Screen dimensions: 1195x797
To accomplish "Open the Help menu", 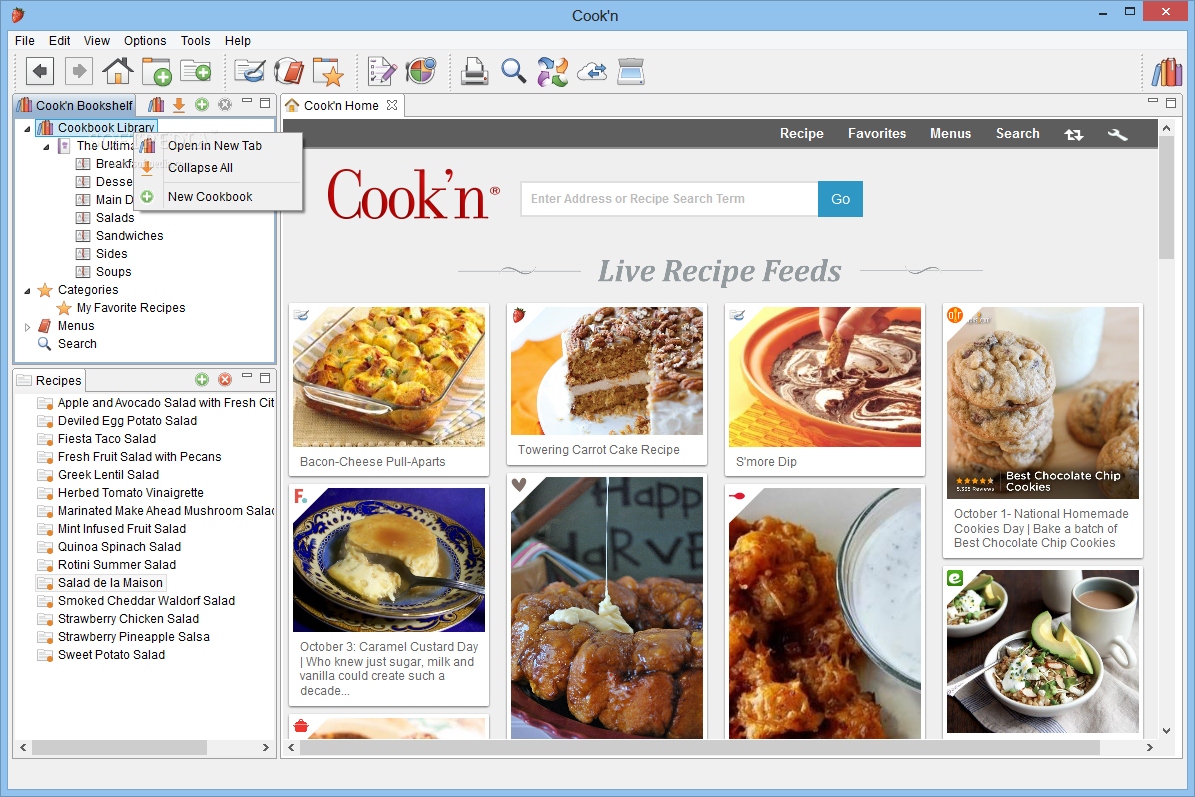I will (238, 40).
